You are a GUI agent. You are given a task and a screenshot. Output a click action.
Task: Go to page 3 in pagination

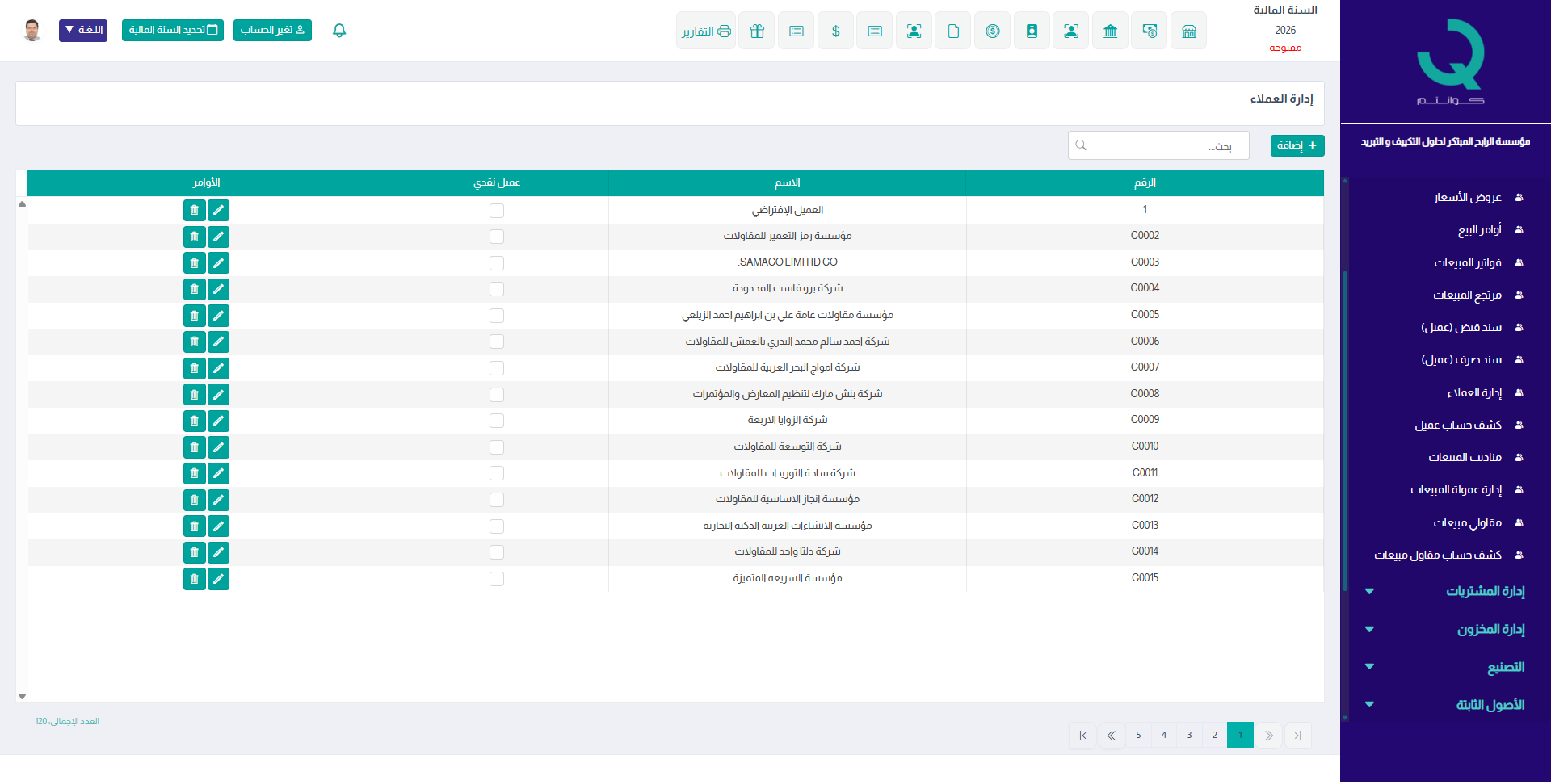[x=1189, y=735]
